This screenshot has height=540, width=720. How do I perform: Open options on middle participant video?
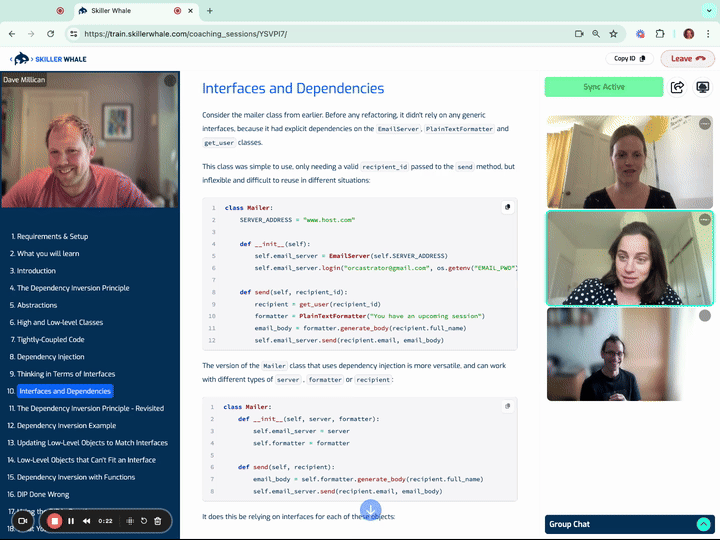pyautogui.click(x=704, y=220)
